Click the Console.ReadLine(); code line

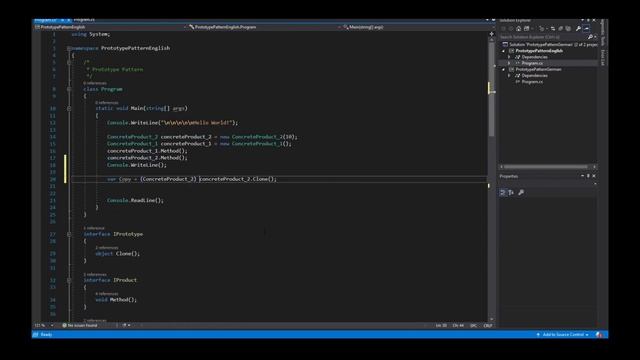135,200
